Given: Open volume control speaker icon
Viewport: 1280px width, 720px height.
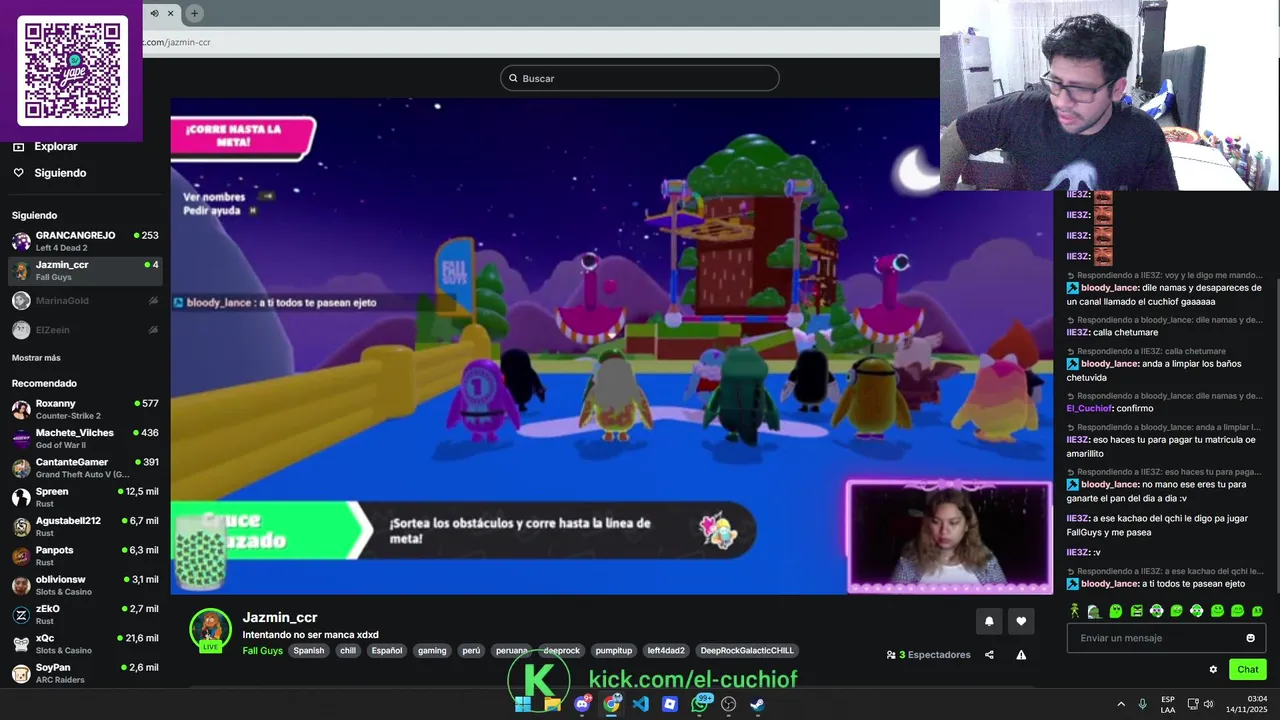Looking at the screenshot, I should 1208,704.
